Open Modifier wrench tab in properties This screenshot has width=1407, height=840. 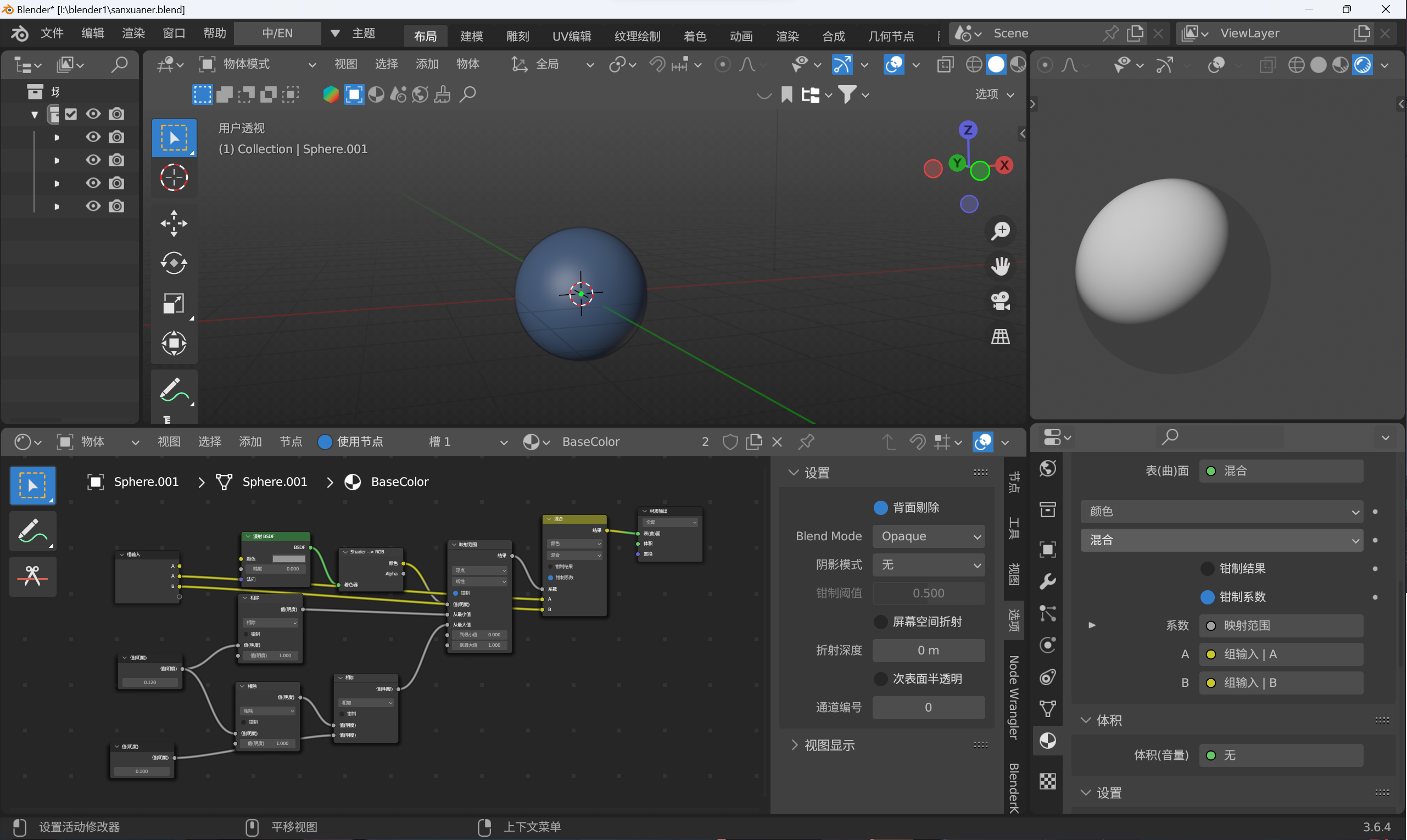pos(1047,581)
